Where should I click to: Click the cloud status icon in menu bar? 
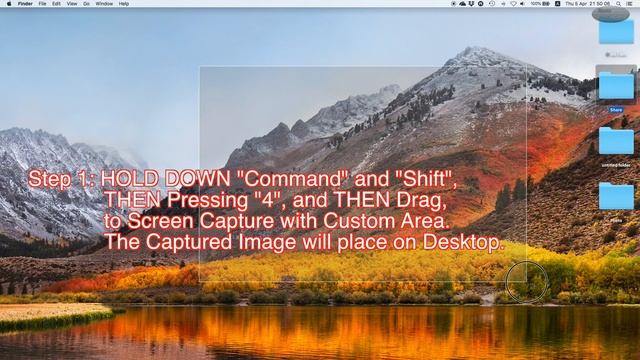point(462,4)
